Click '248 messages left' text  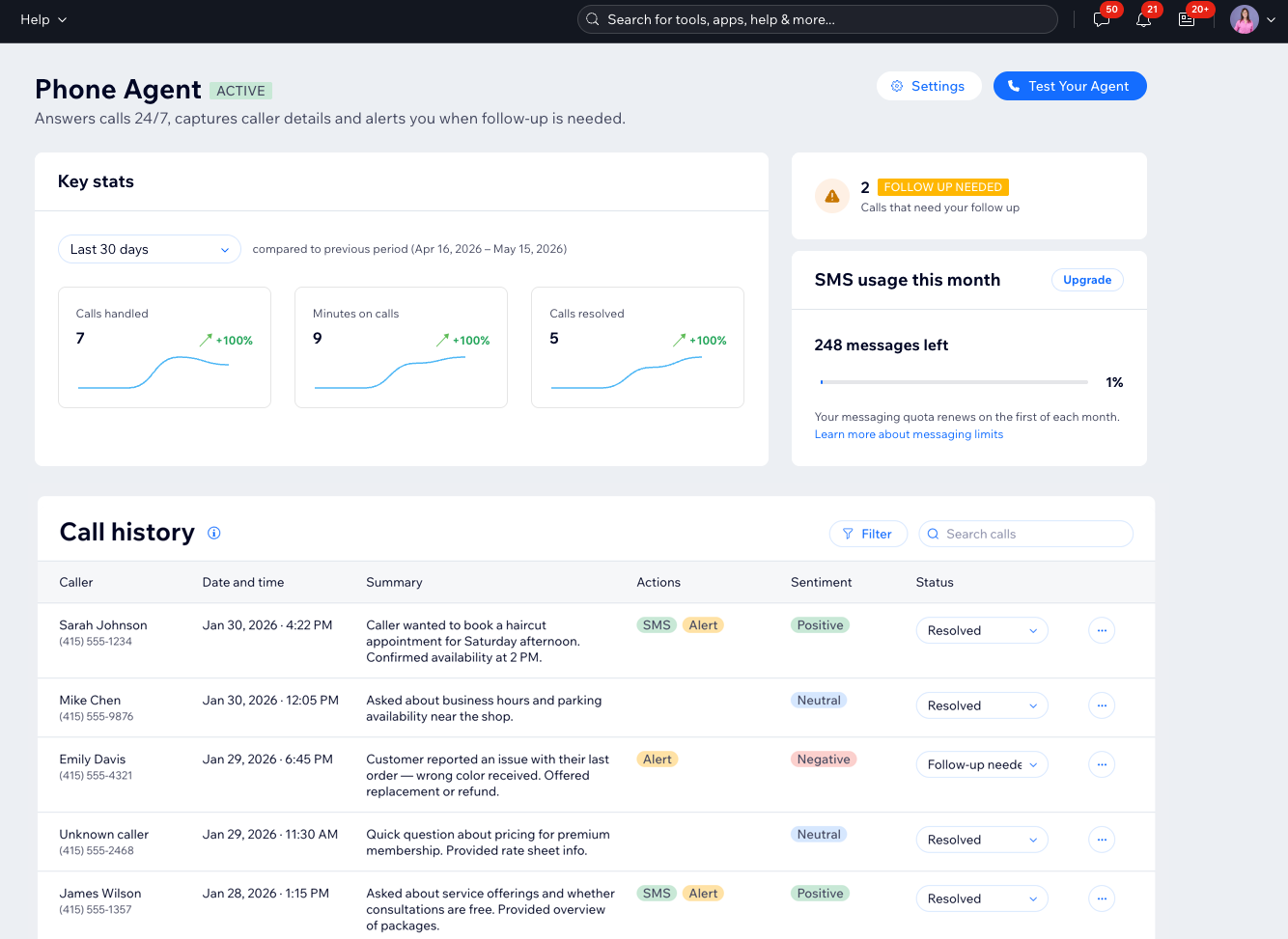pos(882,345)
